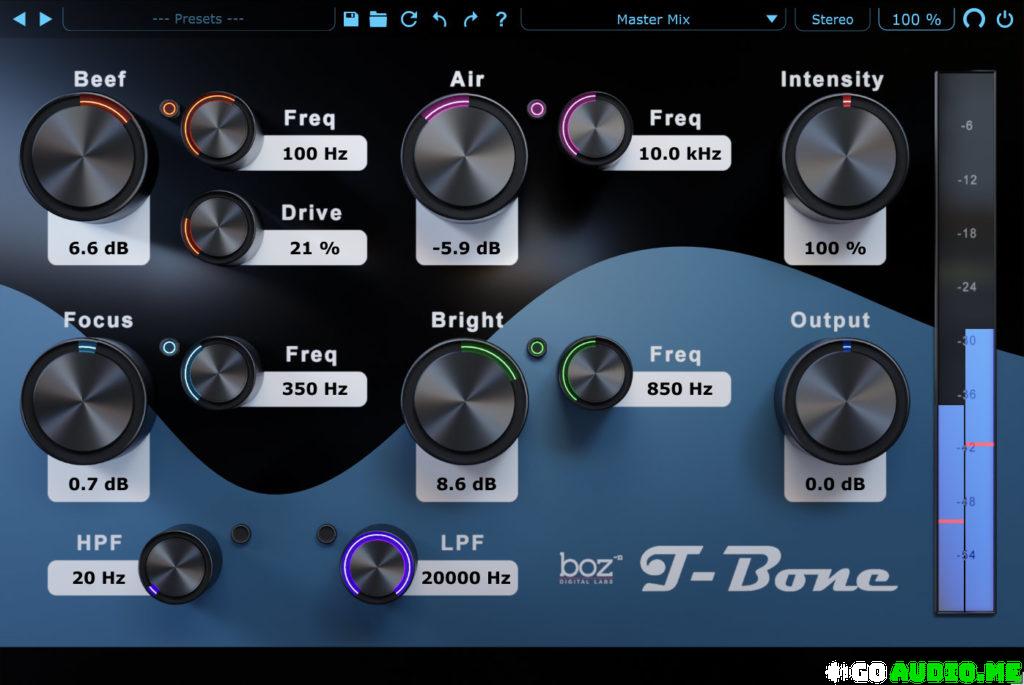Image resolution: width=1024 pixels, height=685 pixels.
Task: Enable the LPF filter LED button
Action: (326, 534)
